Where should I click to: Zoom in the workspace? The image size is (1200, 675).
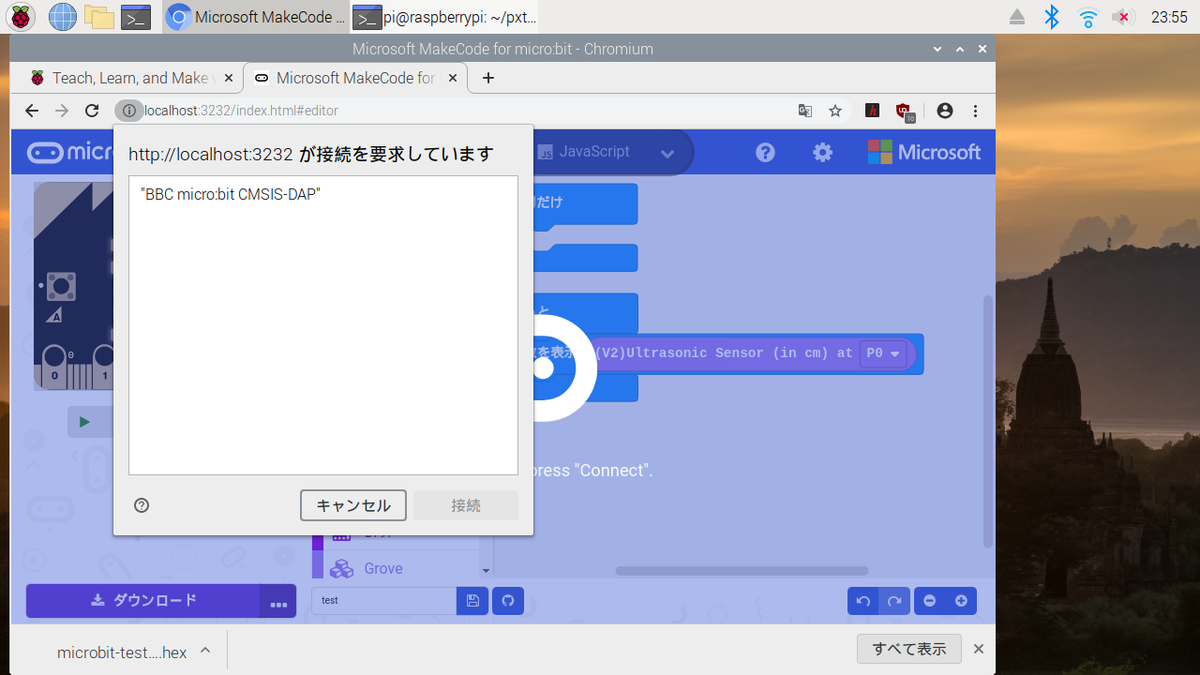click(962, 601)
